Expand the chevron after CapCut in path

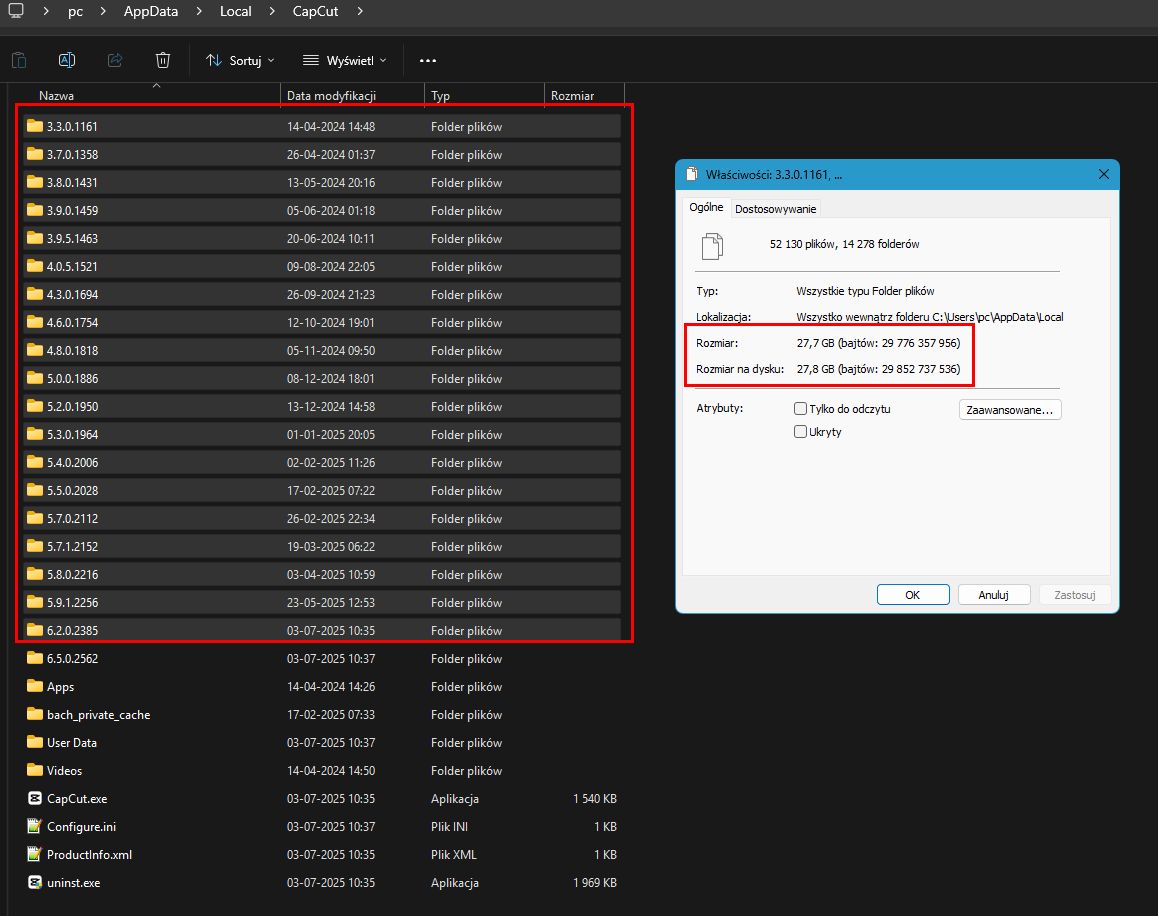pyautogui.click(x=360, y=12)
